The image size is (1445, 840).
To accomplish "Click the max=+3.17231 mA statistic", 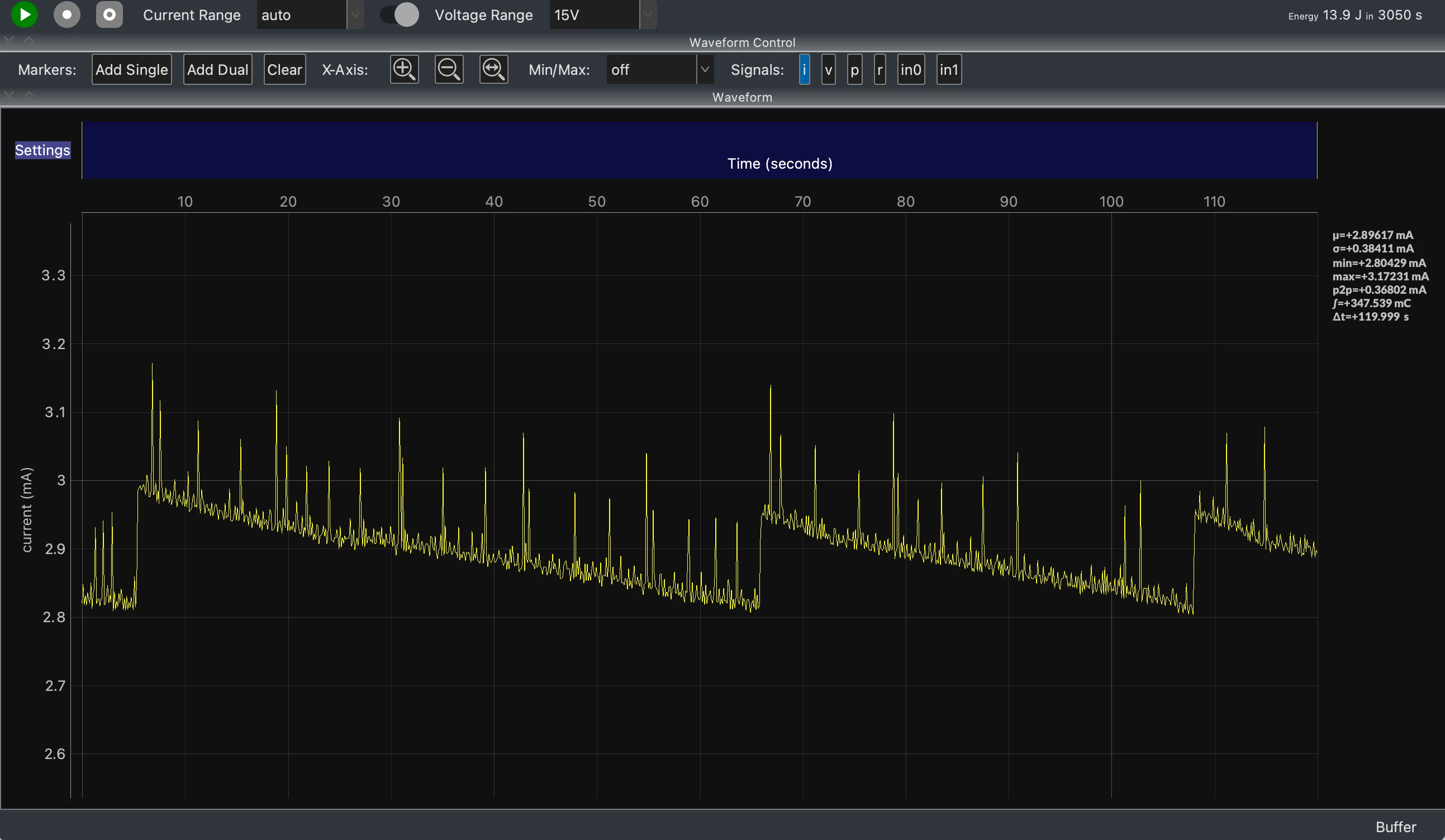I will pos(1381,276).
